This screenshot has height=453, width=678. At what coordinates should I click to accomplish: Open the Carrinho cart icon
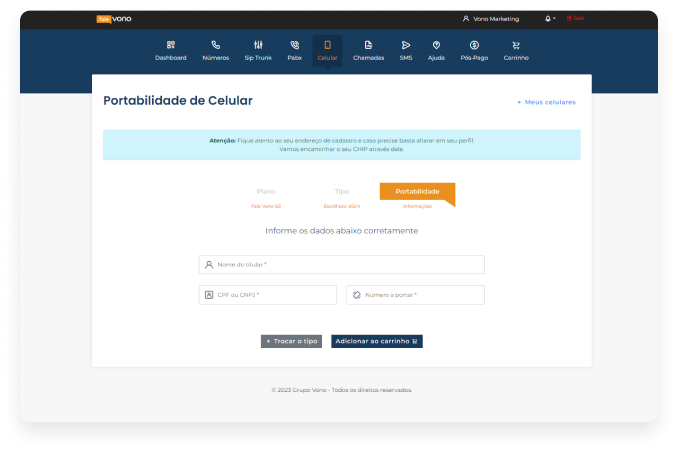tap(516, 45)
